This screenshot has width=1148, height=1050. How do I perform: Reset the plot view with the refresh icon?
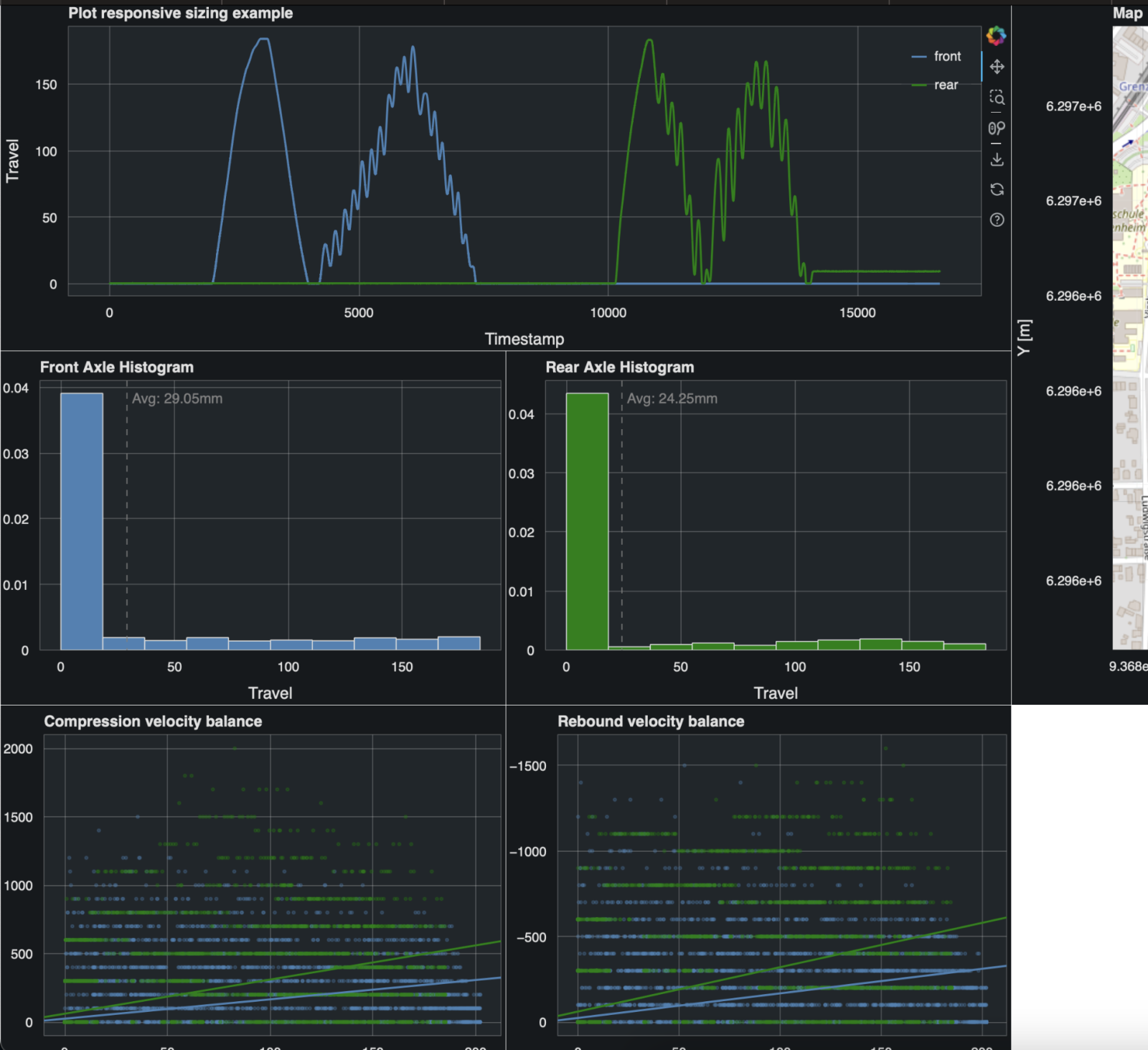tap(997, 189)
